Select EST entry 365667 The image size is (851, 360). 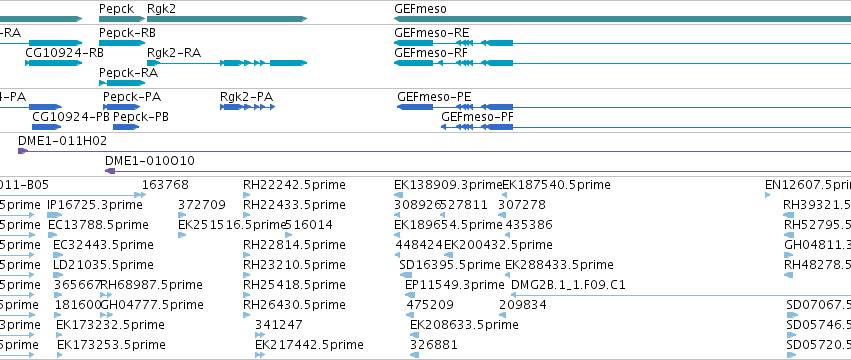pyautogui.click(x=78, y=286)
